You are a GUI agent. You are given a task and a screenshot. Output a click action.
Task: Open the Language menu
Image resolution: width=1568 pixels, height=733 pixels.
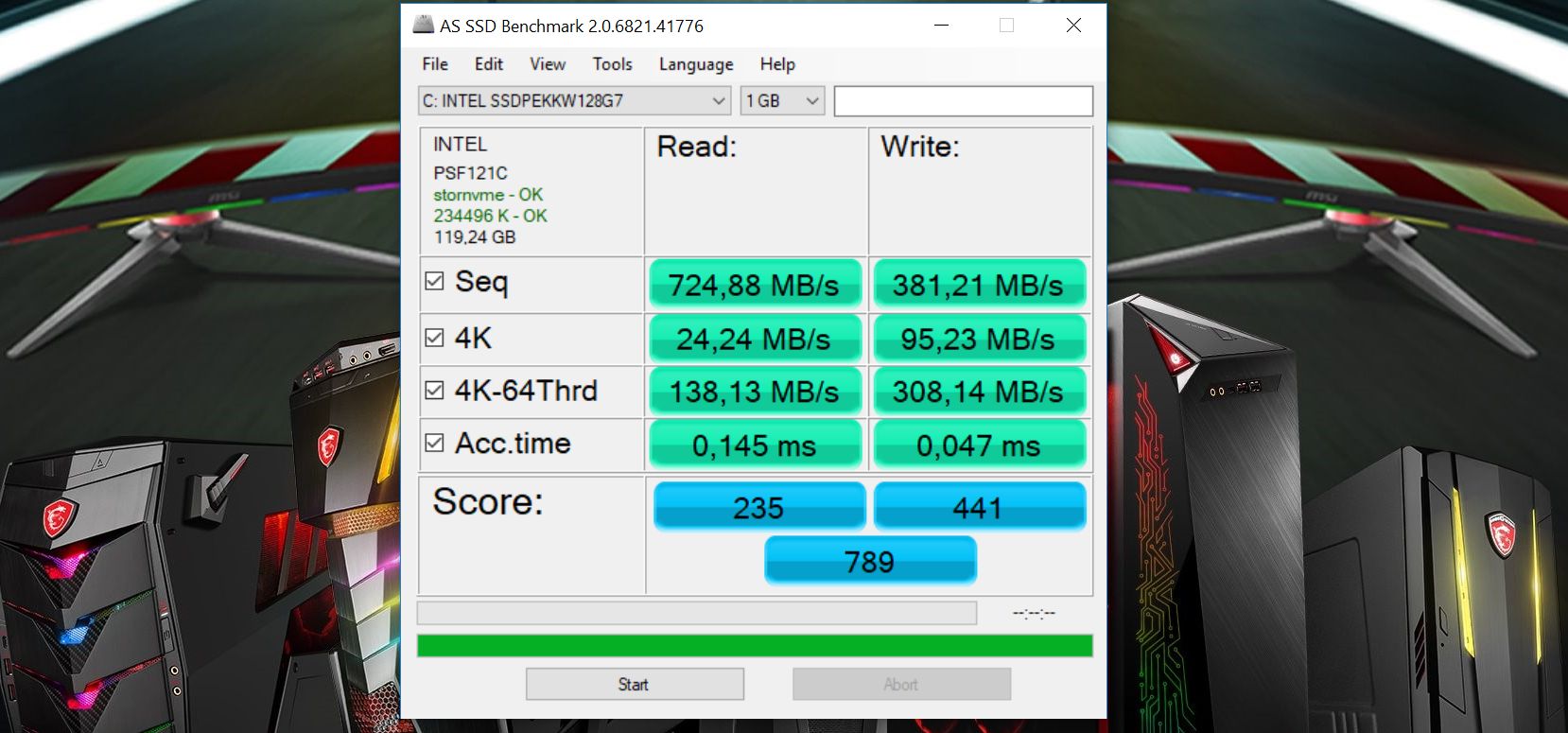[x=696, y=64]
